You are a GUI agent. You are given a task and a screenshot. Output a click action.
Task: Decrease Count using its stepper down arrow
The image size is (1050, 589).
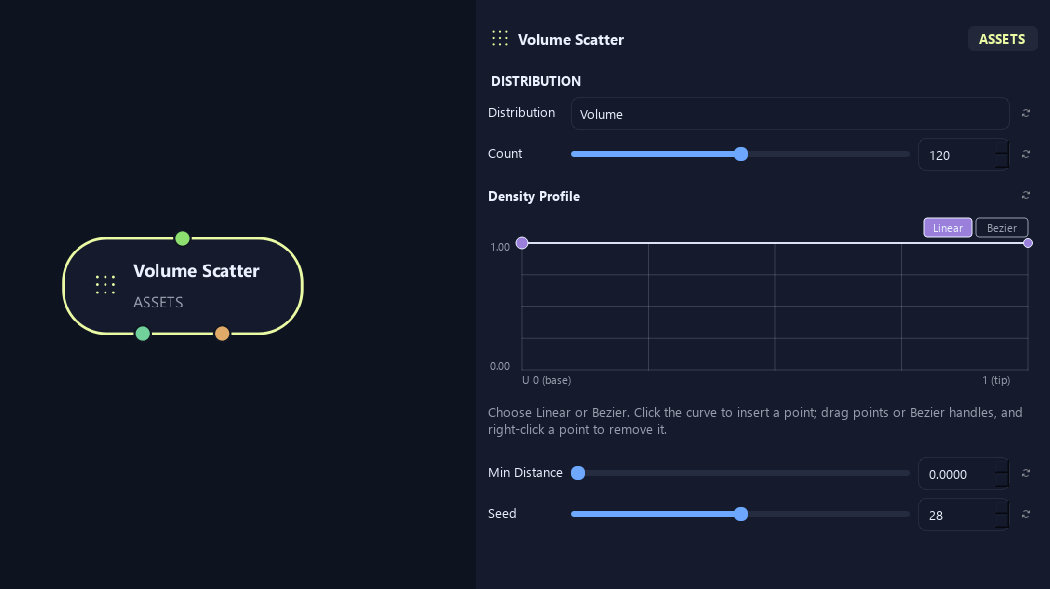[x=1002, y=162]
